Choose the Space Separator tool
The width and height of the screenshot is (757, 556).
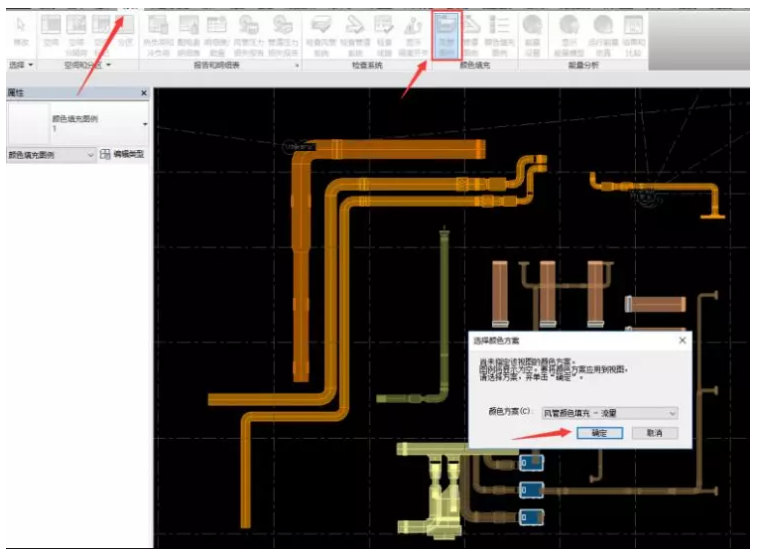[x=76, y=34]
